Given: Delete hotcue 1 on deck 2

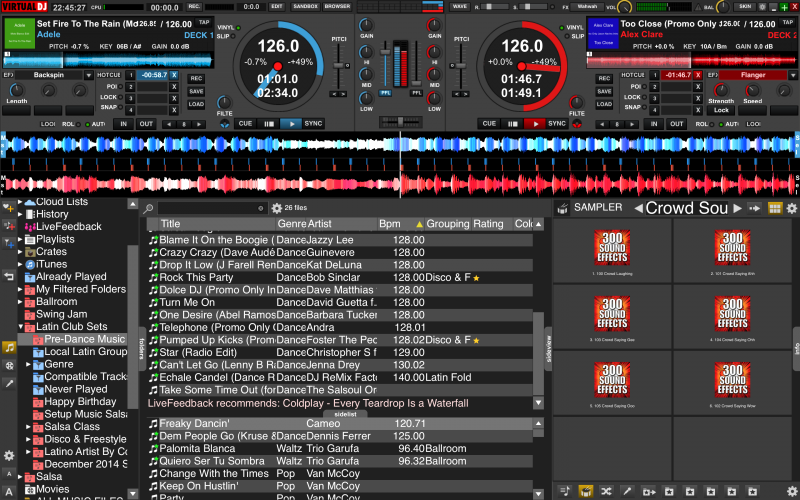Looking at the screenshot, I should (698, 75).
